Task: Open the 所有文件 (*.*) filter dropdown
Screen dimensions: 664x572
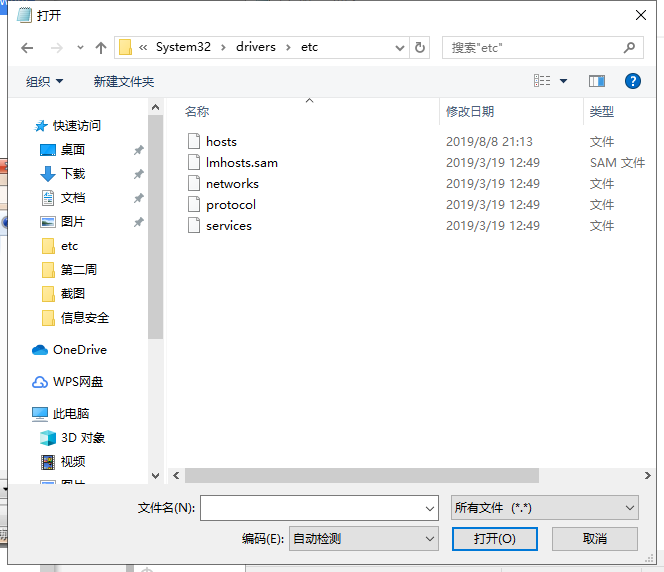Action: pos(545,508)
